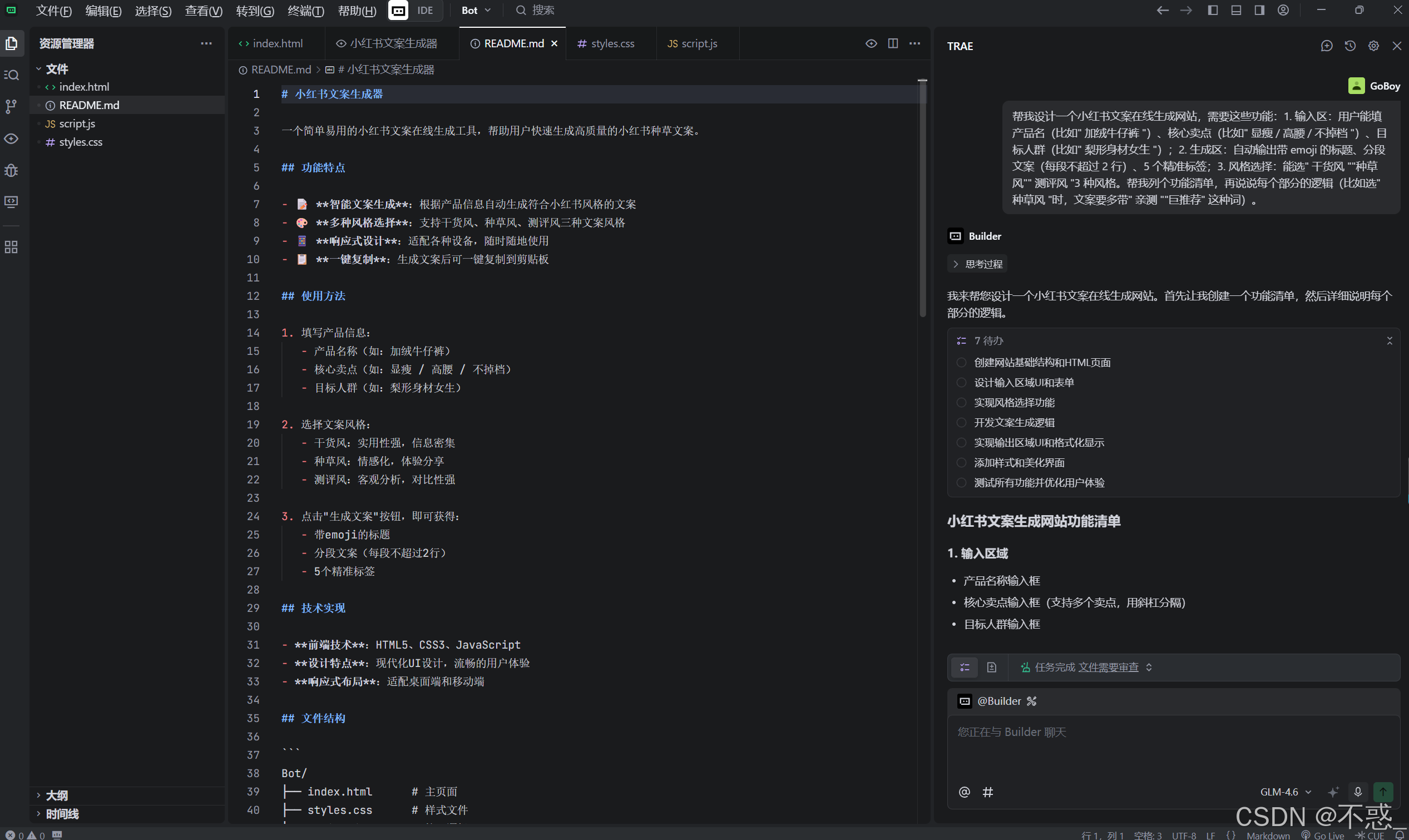Check off '创建网站基础结构和HTML页面' todo item

(x=961, y=362)
